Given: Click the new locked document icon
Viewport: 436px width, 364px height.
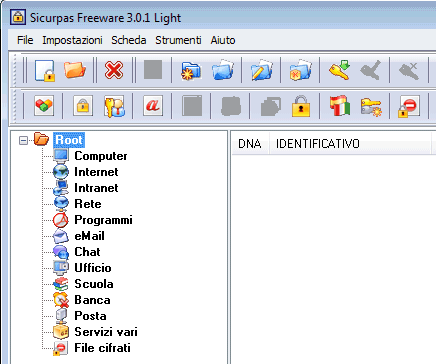Looking at the screenshot, I should [45, 70].
